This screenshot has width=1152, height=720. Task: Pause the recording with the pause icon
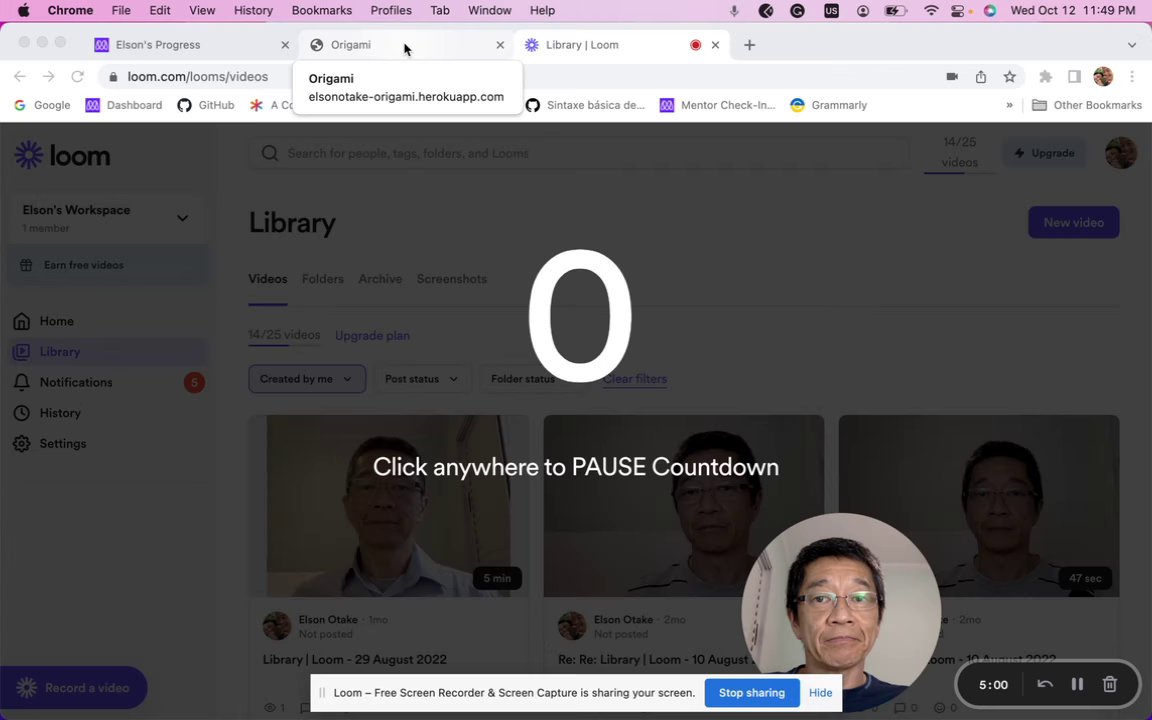point(1077,685)
